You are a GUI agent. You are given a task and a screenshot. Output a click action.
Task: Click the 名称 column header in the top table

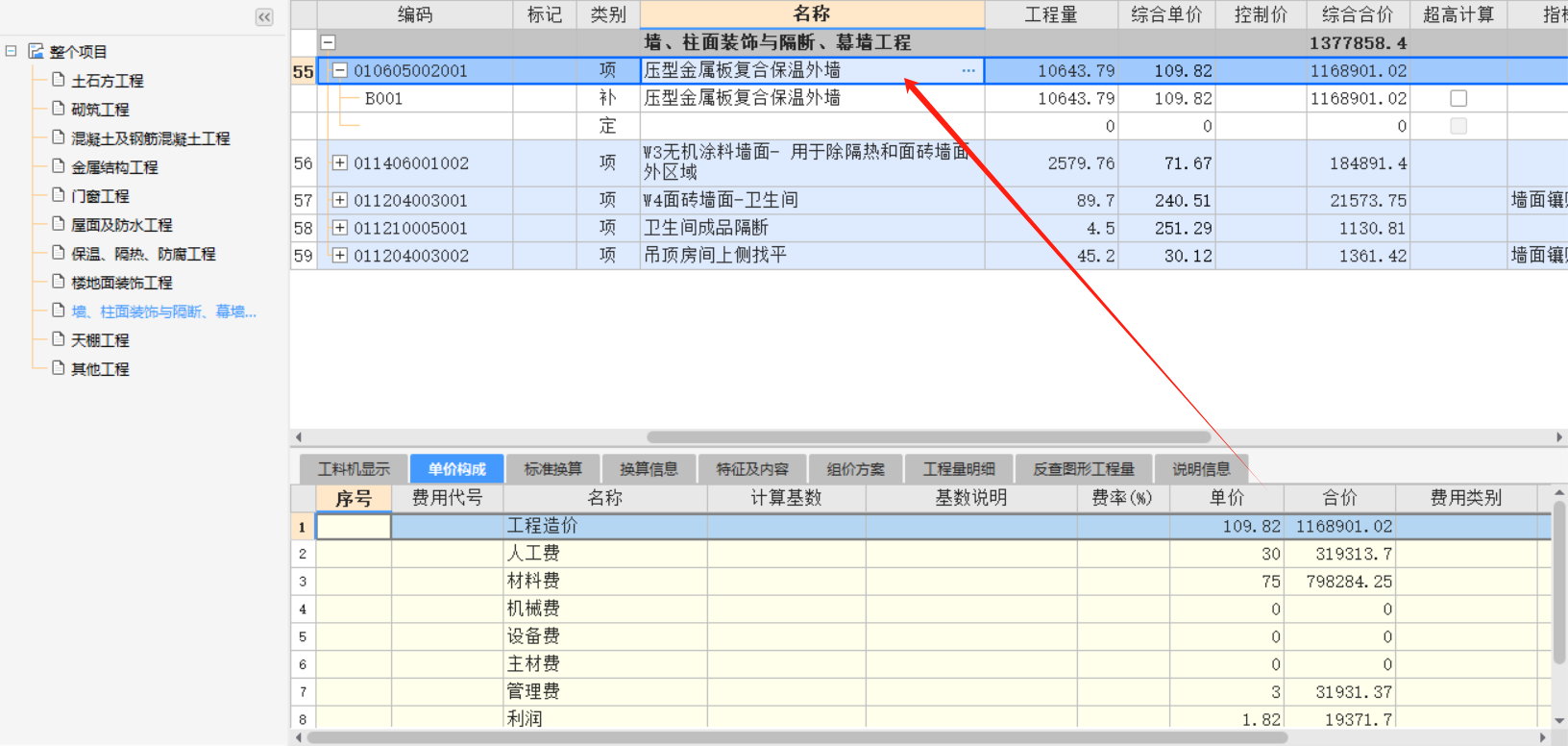(x=812, y=14)
